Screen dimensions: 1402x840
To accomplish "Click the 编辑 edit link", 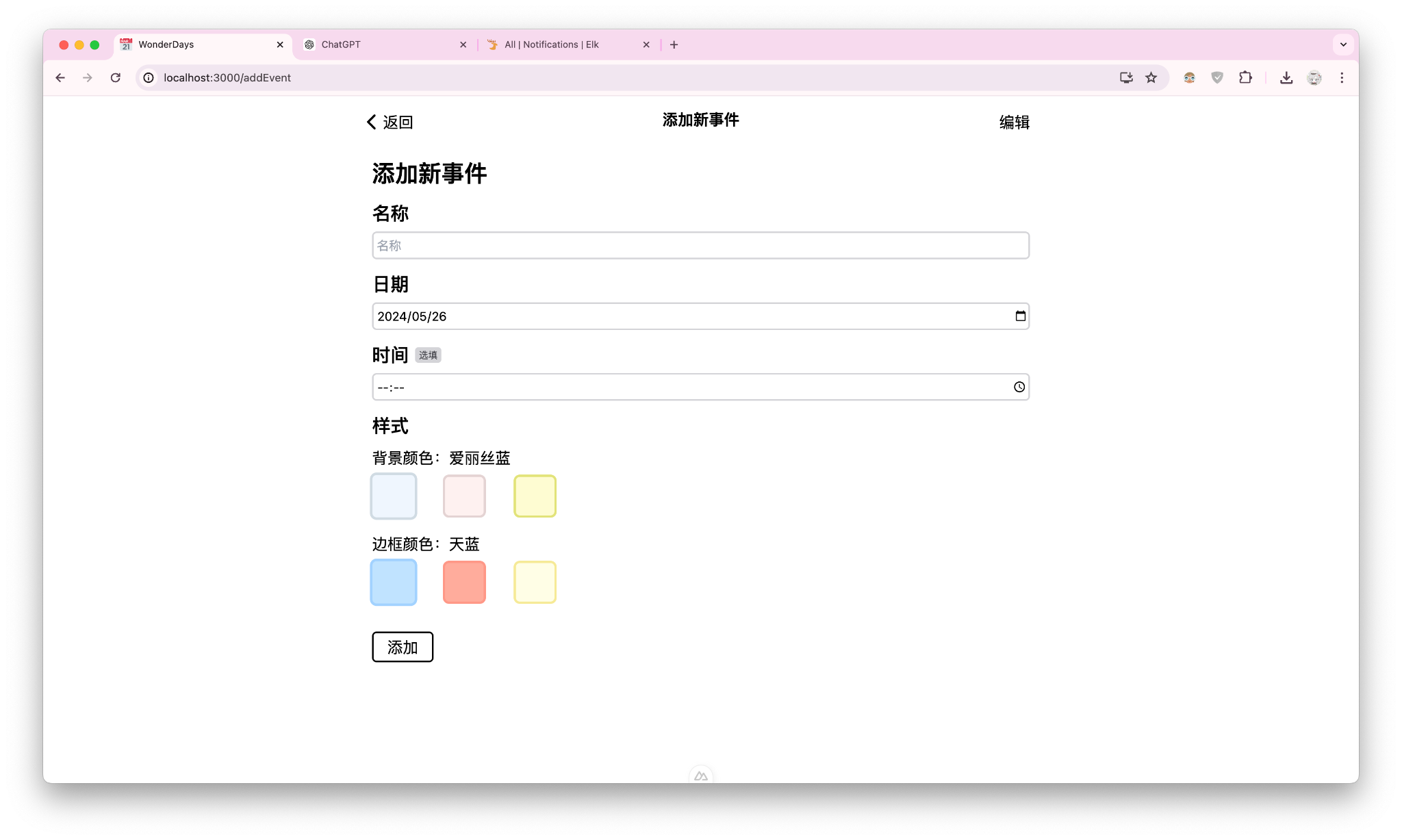I will coord(1014,123).
